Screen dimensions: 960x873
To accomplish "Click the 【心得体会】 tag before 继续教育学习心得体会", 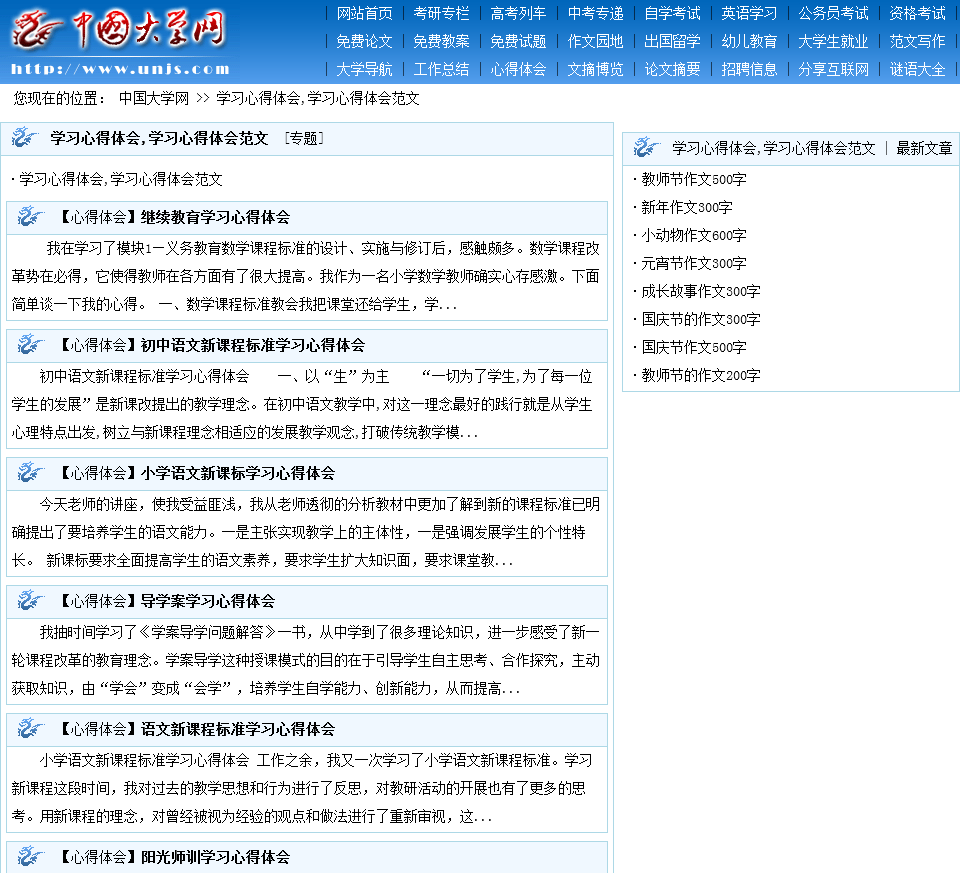I will (98, 217).
